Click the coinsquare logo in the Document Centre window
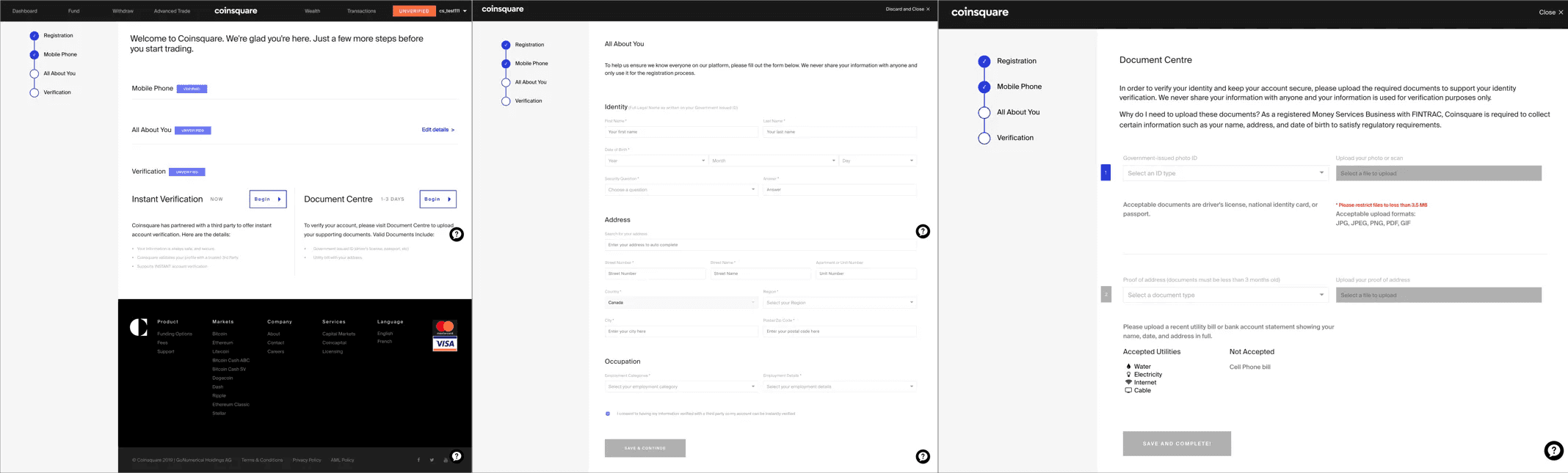Screen dimensions: 1568x473 click(979, 12)
